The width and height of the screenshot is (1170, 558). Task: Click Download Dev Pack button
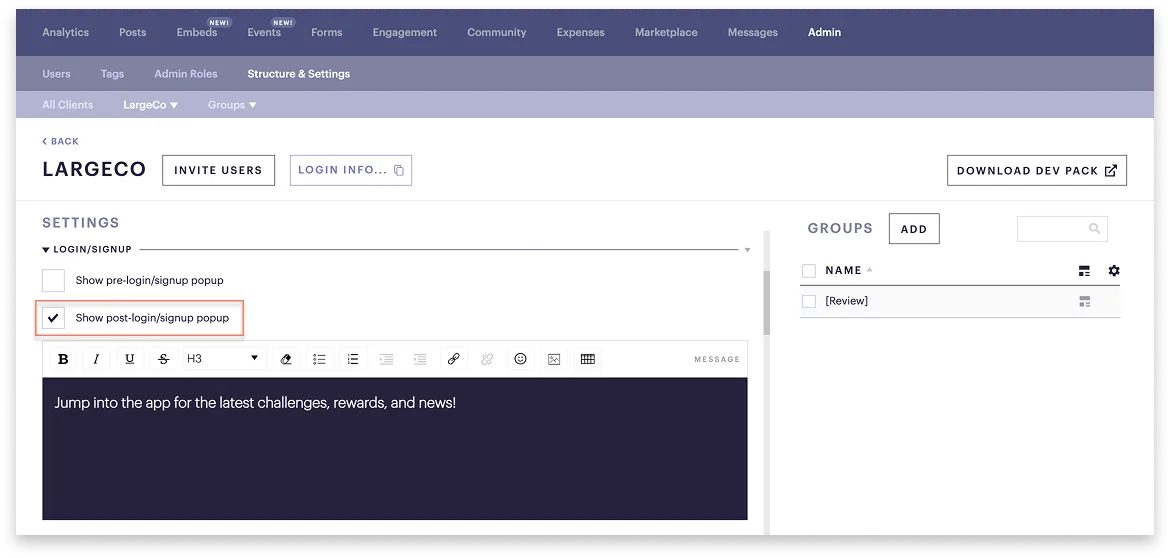pos(1037,170)
